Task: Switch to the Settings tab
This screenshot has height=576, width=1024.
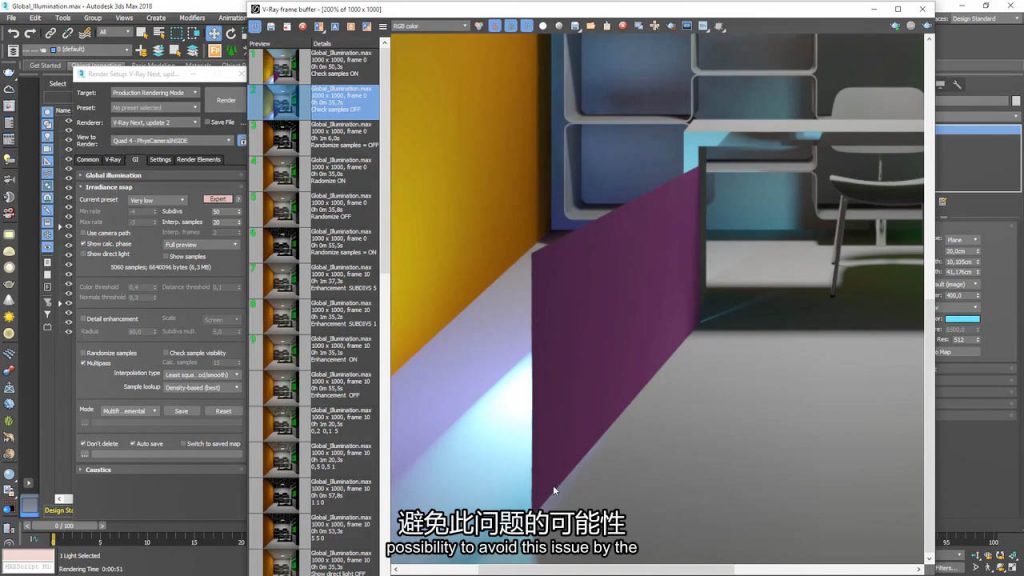Action: pyautogui.click(x=159, y=159)
